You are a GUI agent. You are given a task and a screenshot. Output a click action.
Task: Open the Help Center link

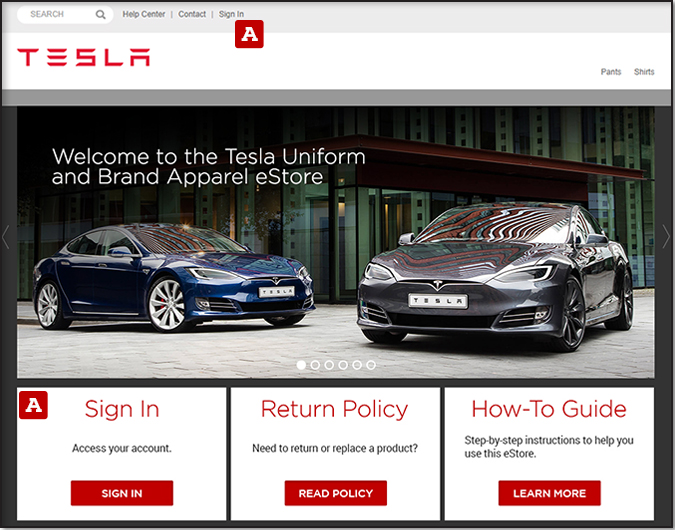tap(144, 14)
